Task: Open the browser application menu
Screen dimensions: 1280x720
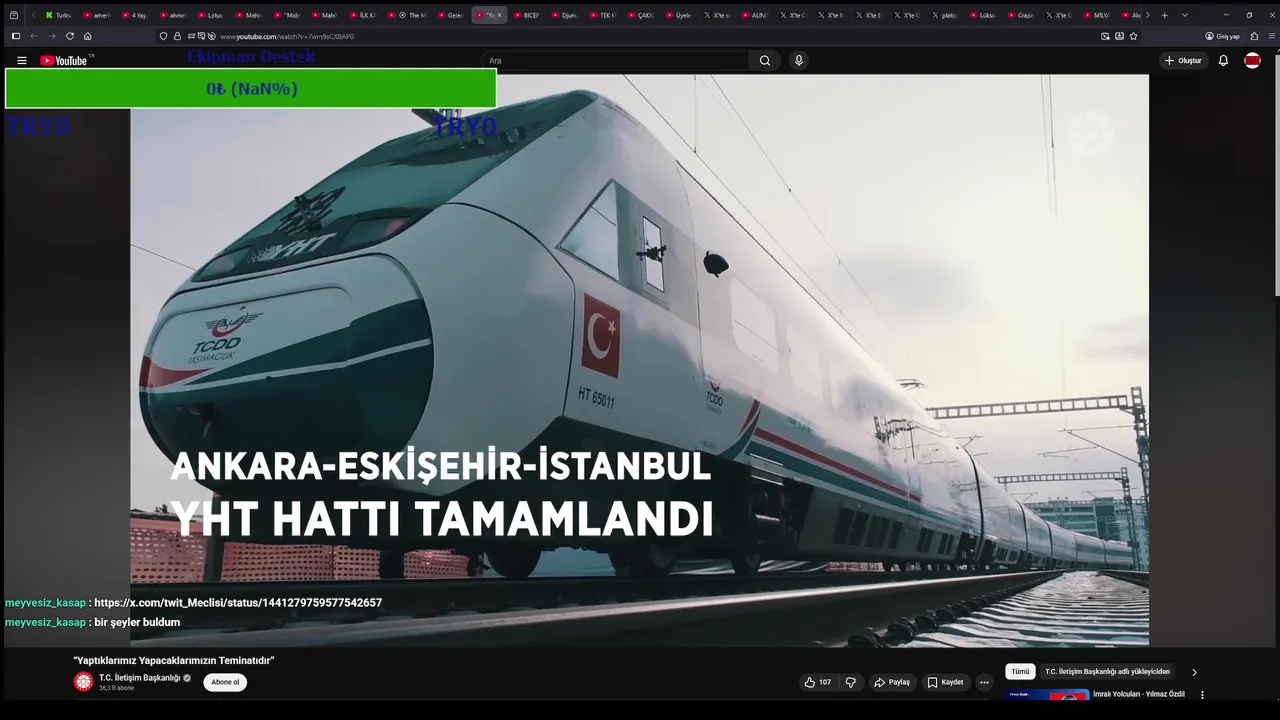Action: [x=1272, y=36]
